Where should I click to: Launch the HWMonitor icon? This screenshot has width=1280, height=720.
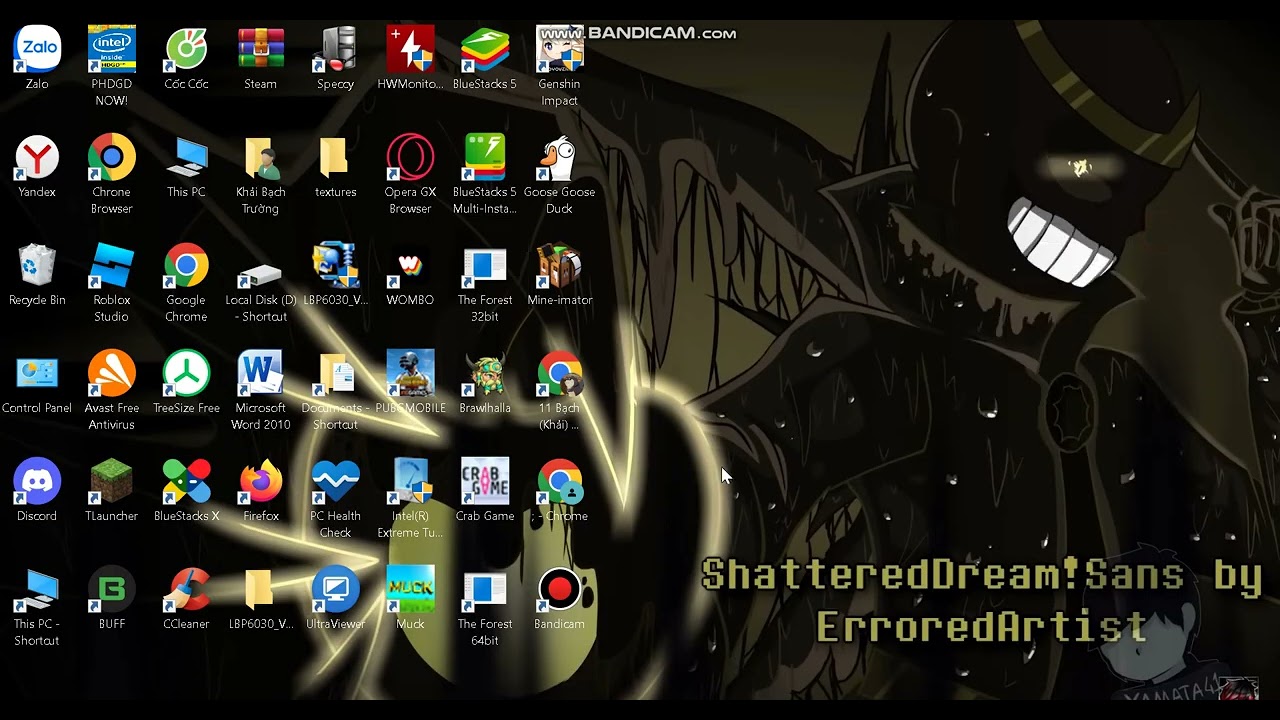410,49
